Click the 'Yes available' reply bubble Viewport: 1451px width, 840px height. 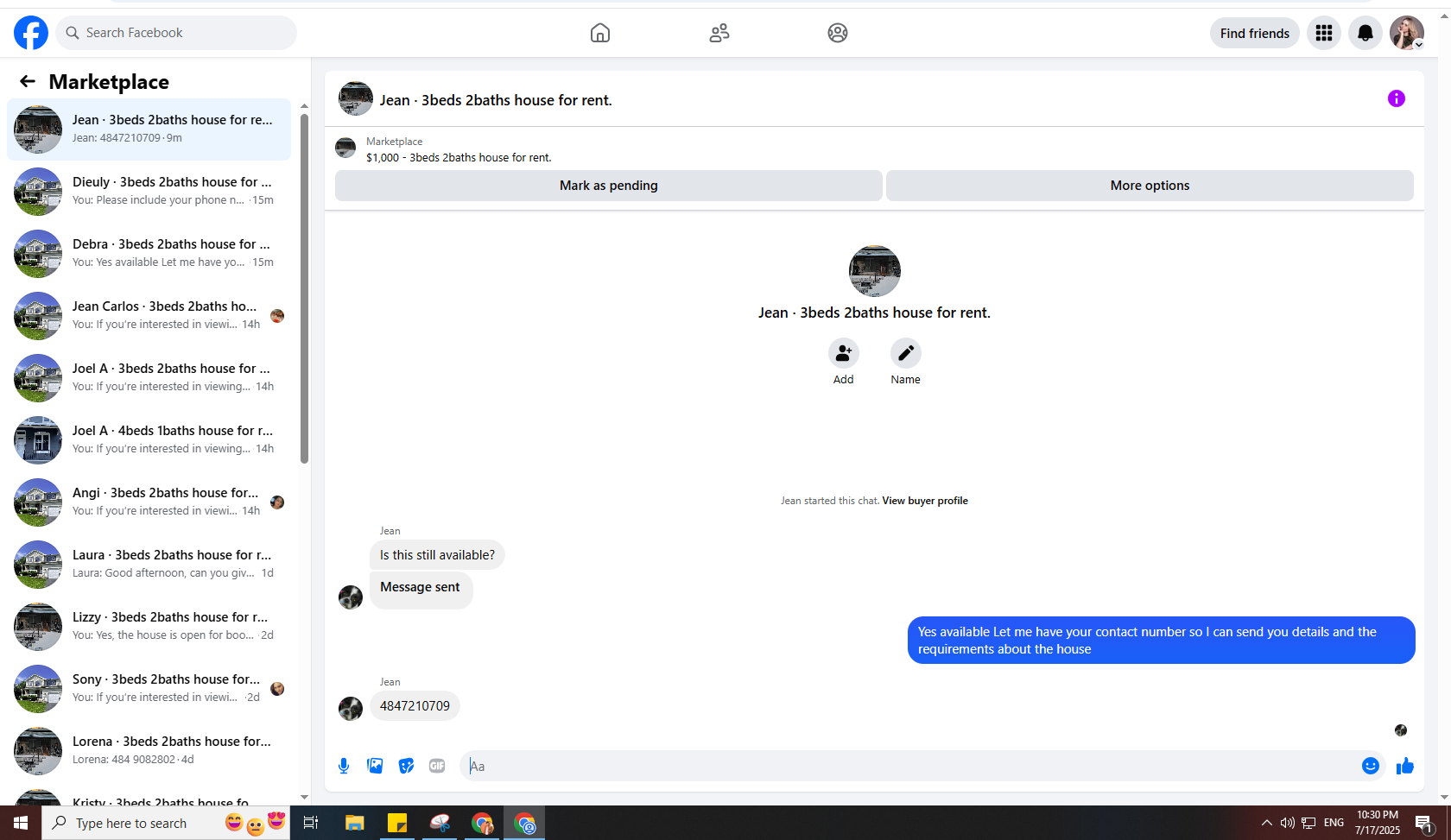1162,641
